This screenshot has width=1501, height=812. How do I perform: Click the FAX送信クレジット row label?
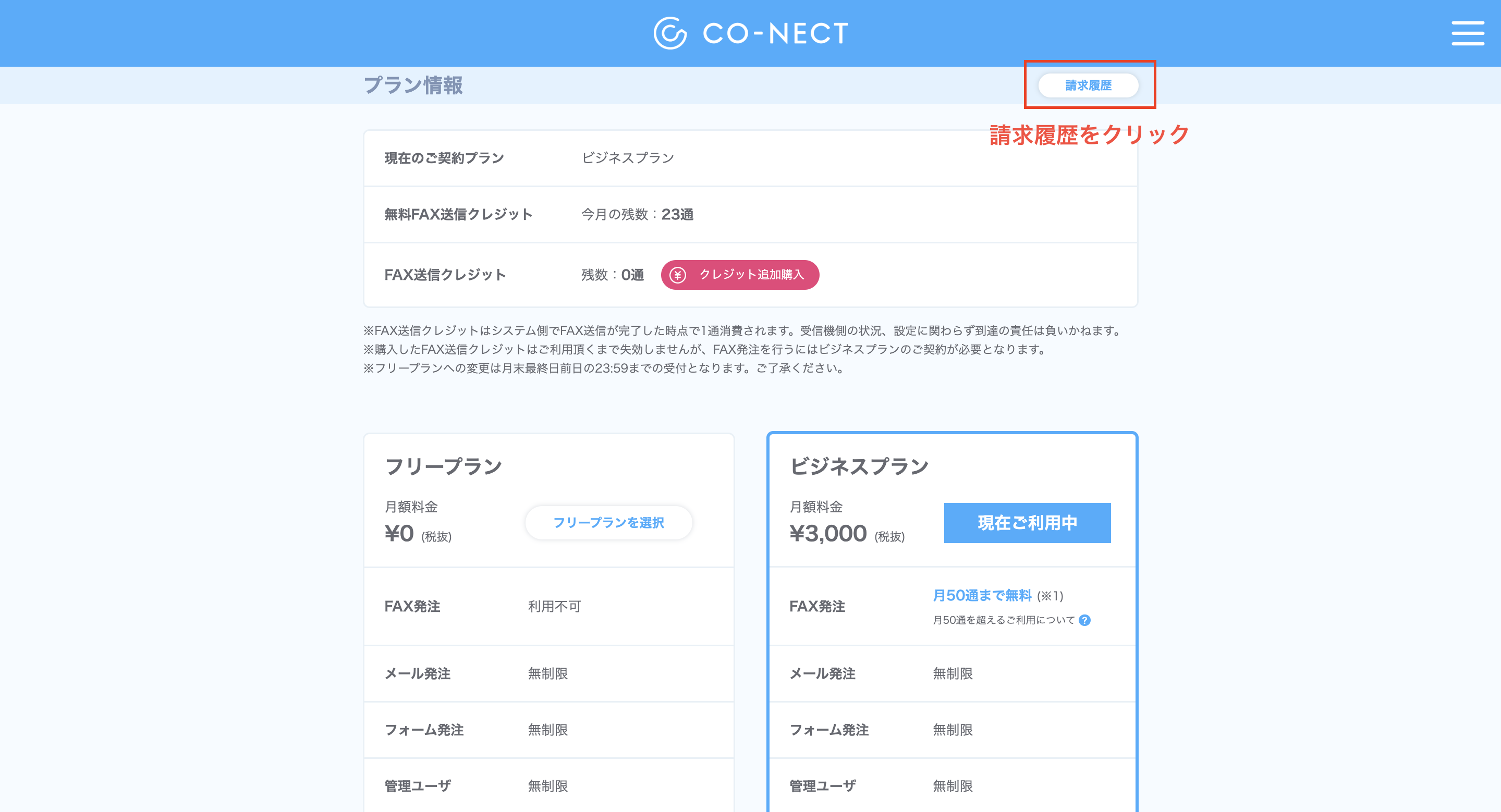(x=445, y=275)
